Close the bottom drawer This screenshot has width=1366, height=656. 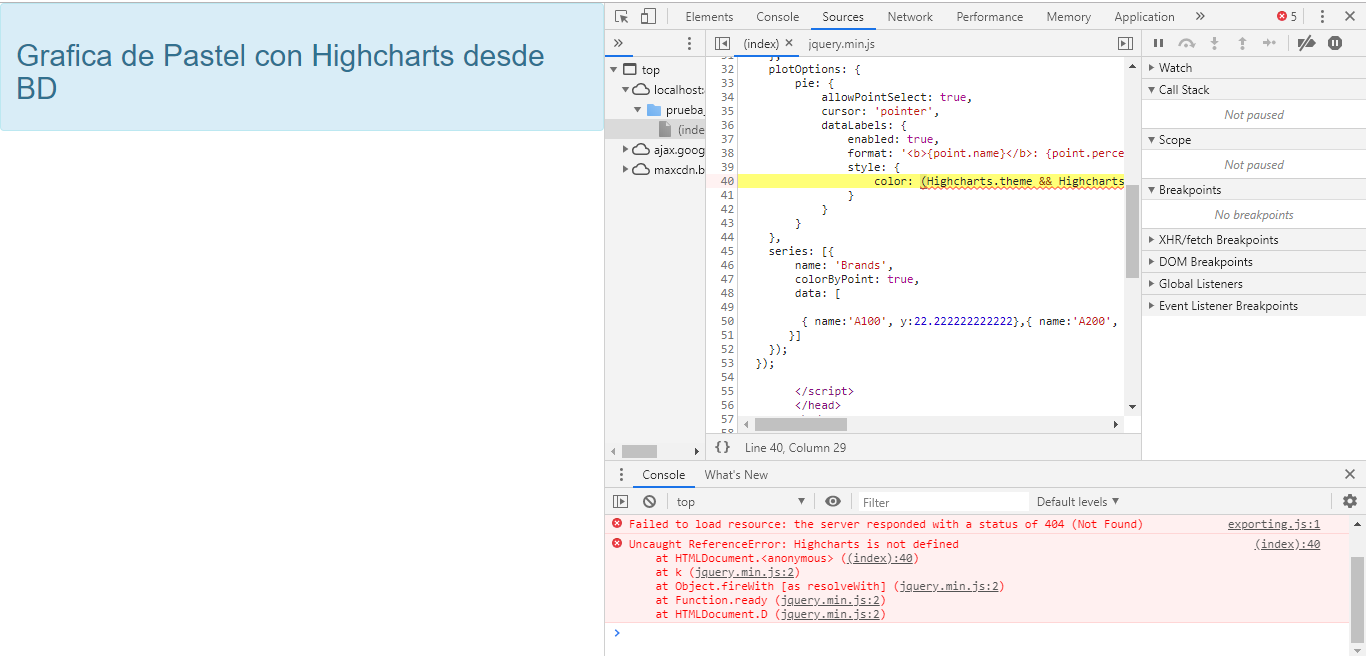click(1350, 475)
